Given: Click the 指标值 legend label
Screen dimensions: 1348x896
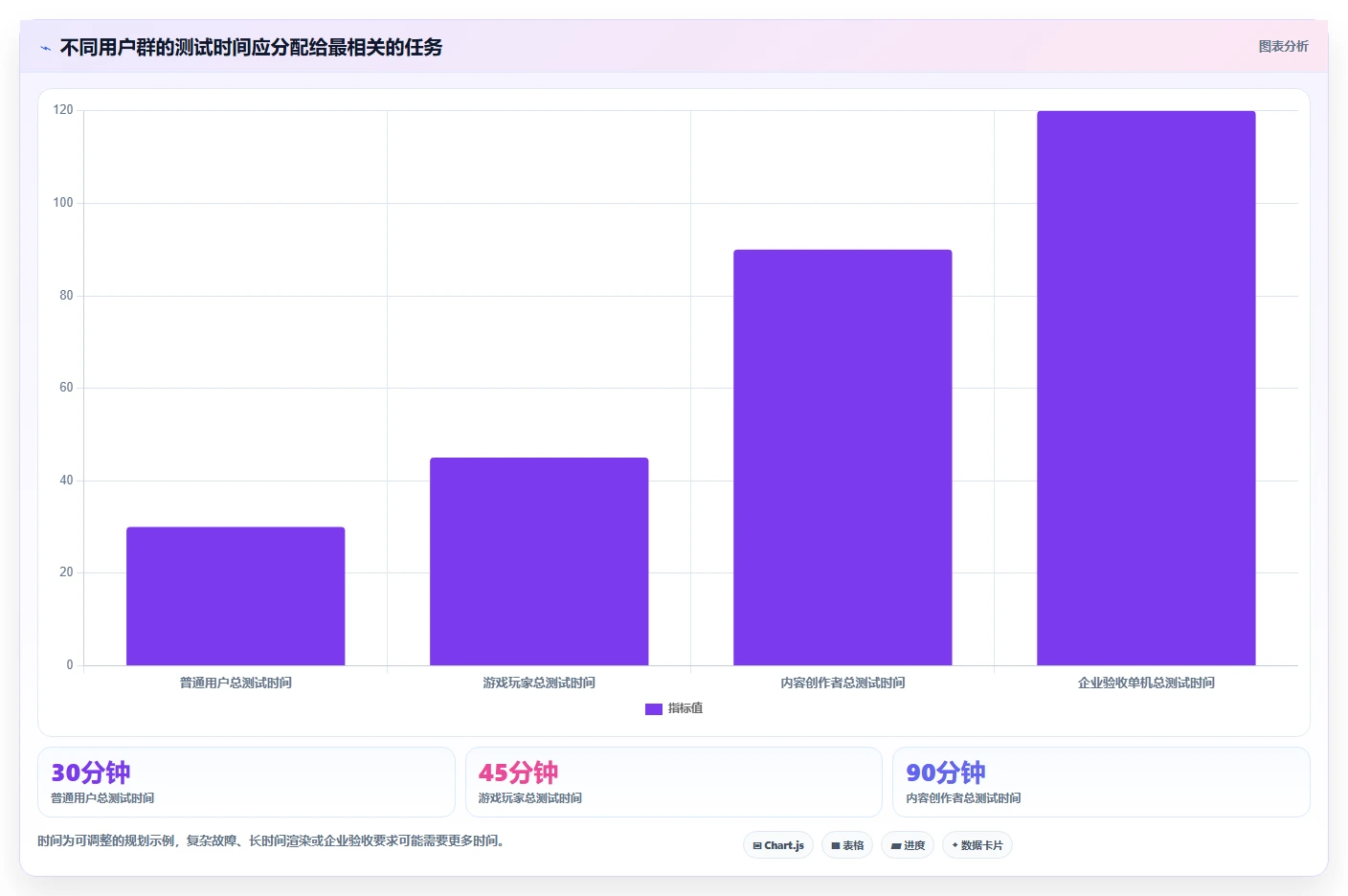Looking at the screenshot, I should click(685, 708).
